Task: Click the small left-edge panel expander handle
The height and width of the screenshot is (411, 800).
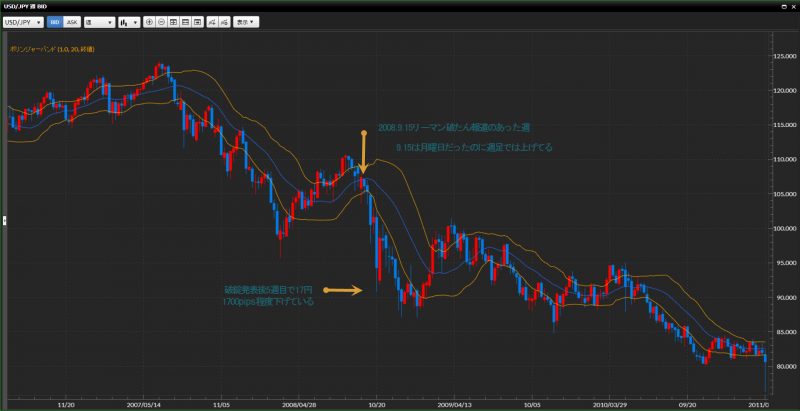Action: click(4, 219)
